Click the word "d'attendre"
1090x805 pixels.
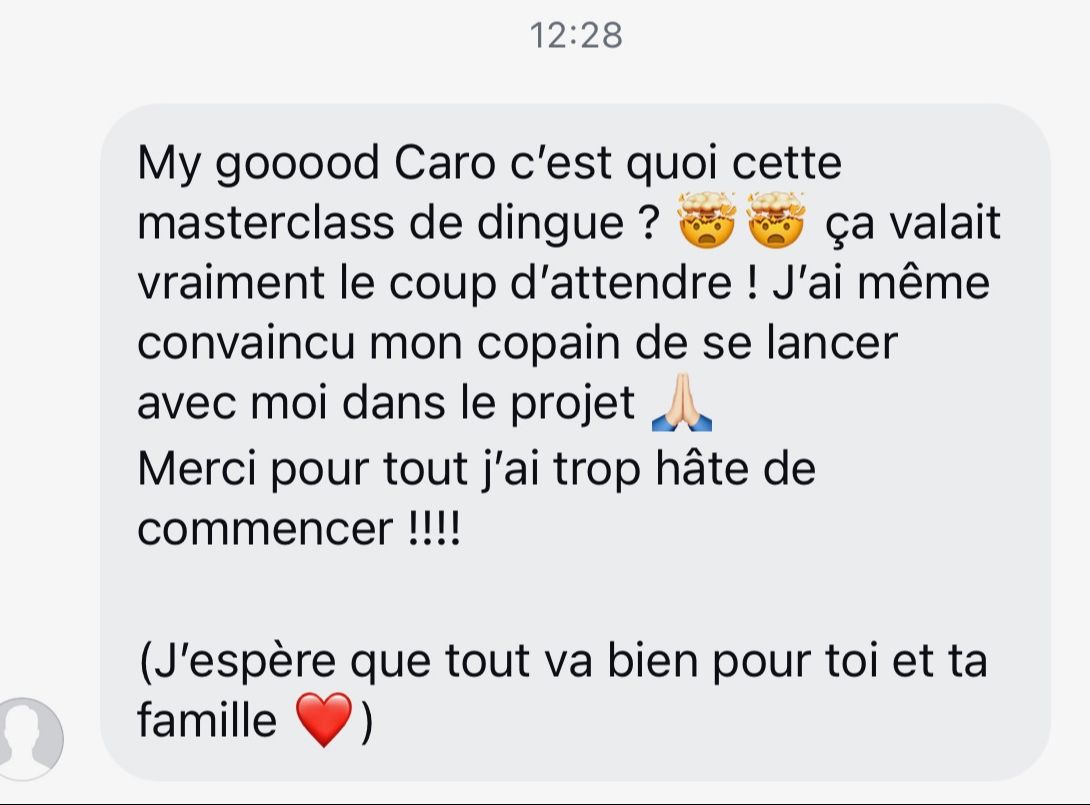pyautogui.click(x=621, y=284)
